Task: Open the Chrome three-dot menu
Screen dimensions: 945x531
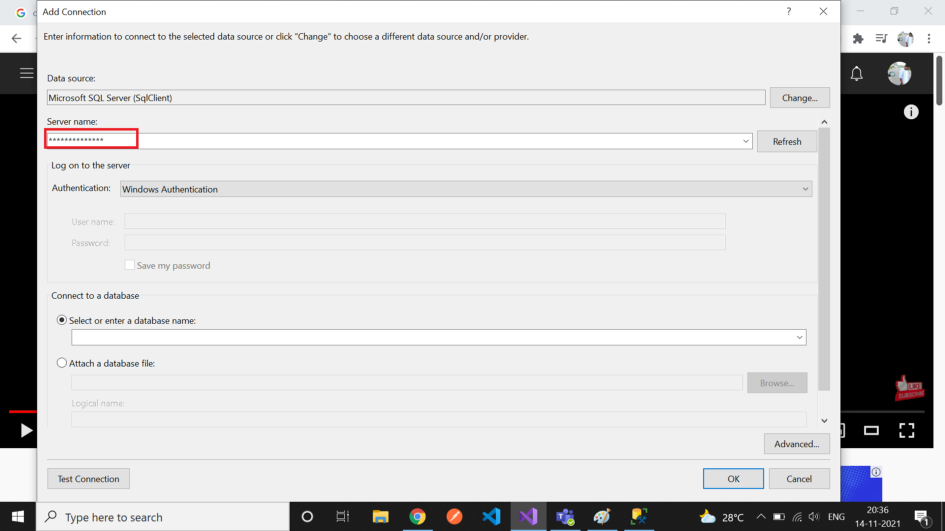Action: 929,39
